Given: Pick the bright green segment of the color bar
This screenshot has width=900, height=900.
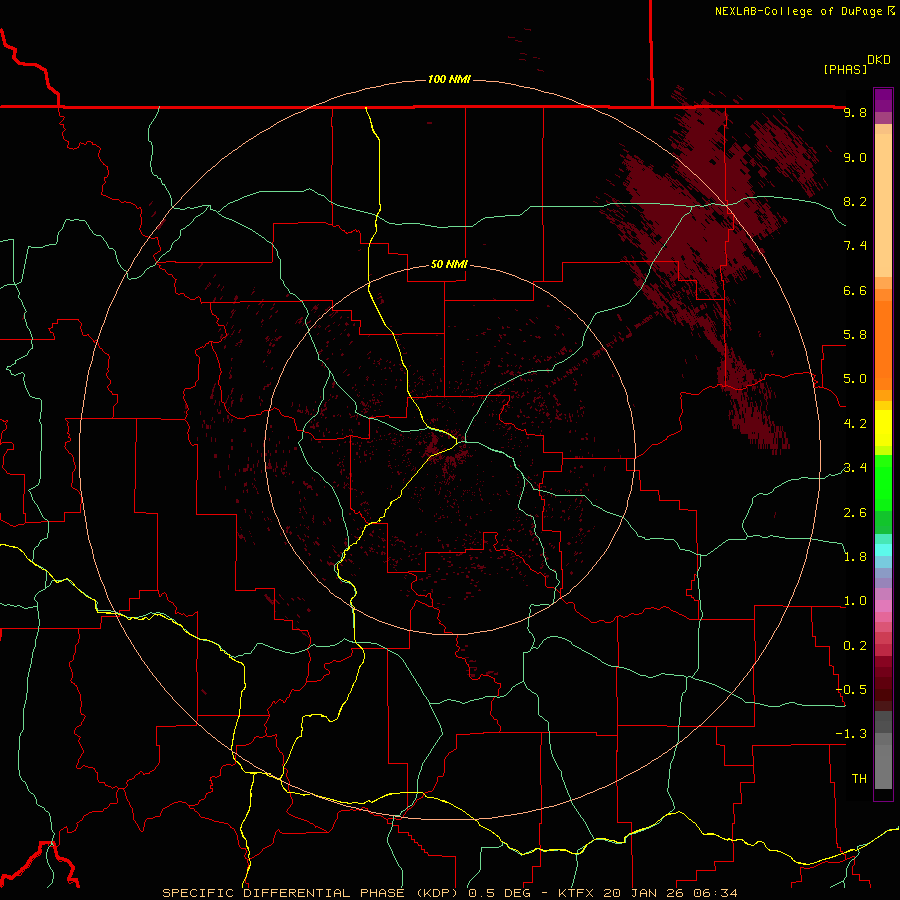Looking at the screenshot, I should coord(883,482).
